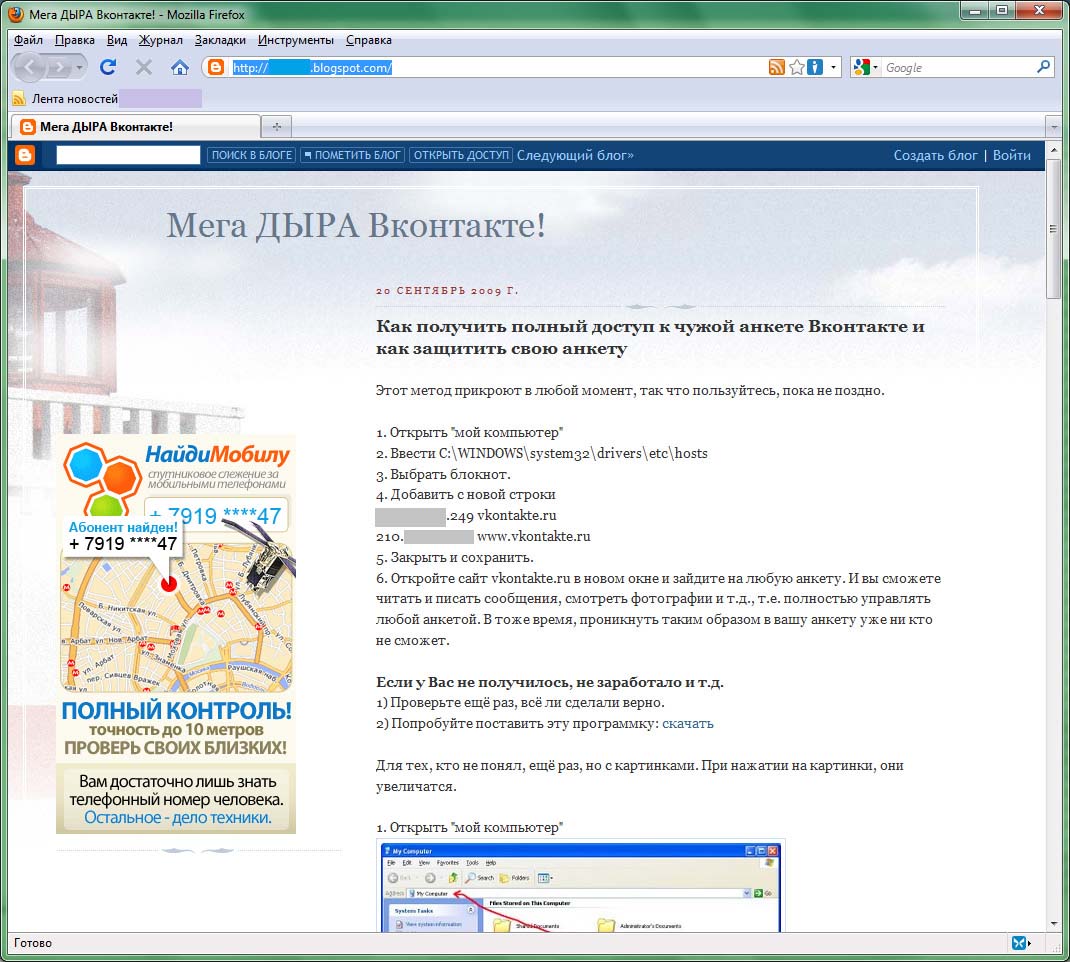Focus the Blogger navbar search field
The width and height of the screenshot is (1070, 962).
128,155
